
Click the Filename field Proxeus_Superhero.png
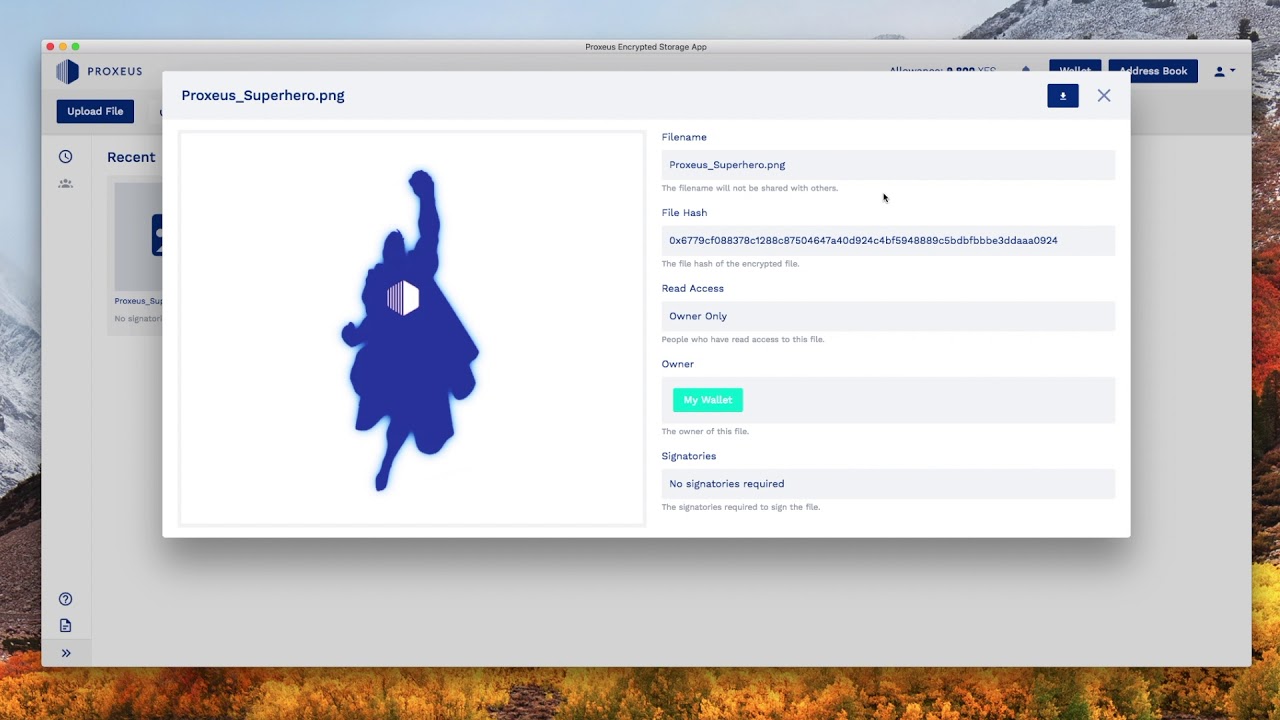tap(888, 165)
